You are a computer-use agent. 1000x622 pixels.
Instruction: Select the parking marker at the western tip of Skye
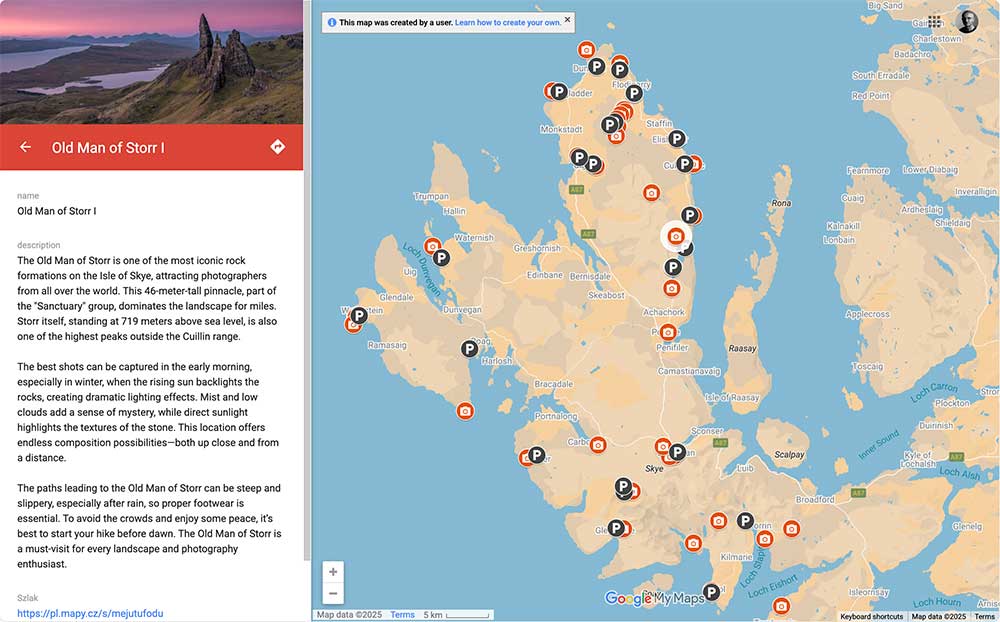[359, 315]
